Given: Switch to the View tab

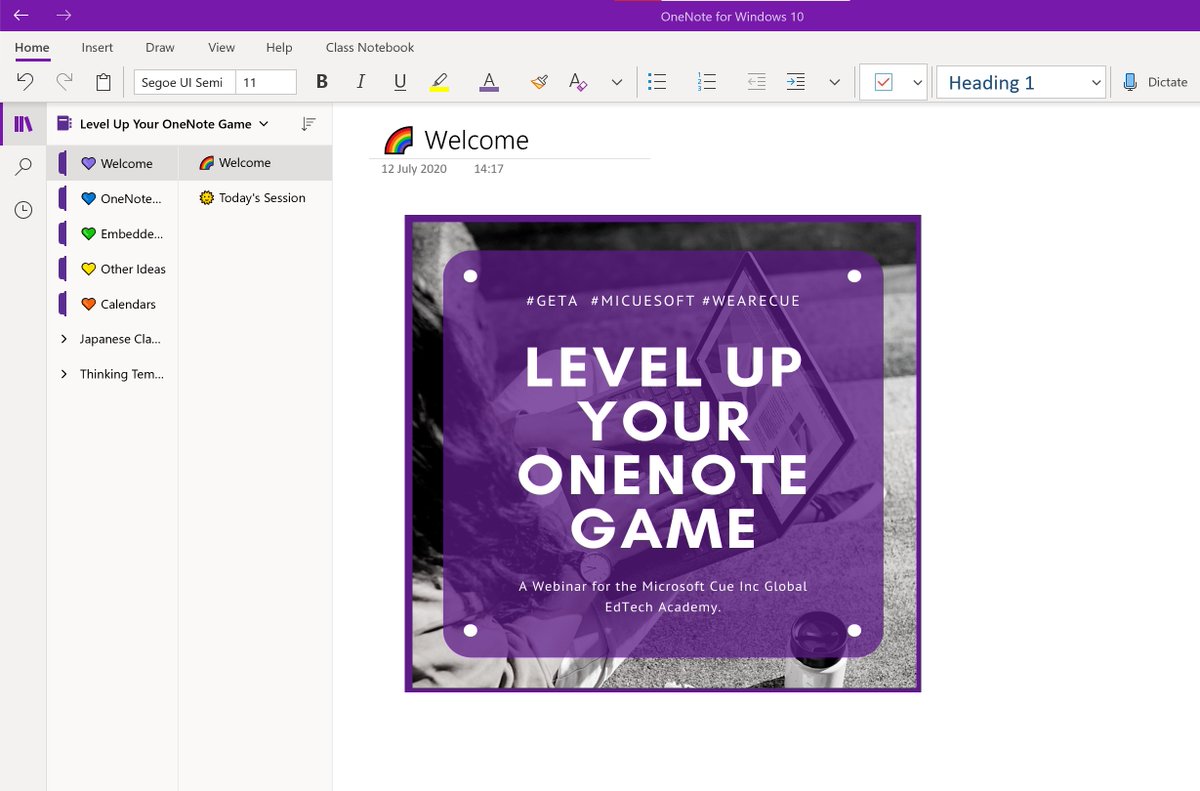Looking at the screenshot, I should (x=222, y=47).
